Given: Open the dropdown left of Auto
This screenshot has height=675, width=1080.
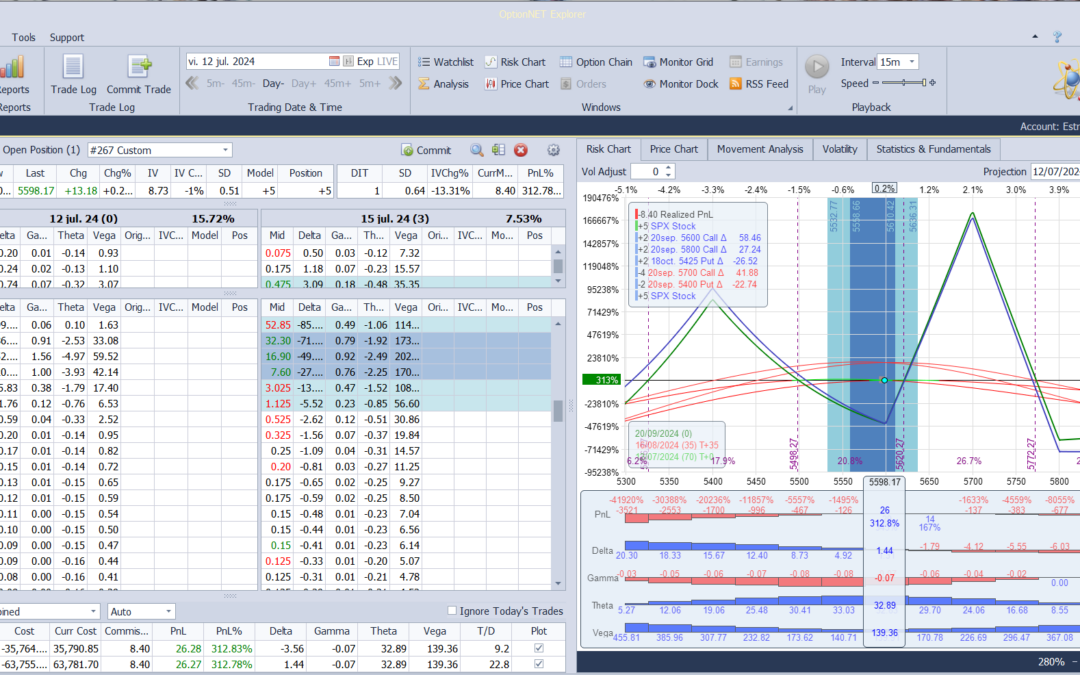Looking at the screenshot, I should tap(93, 612).
